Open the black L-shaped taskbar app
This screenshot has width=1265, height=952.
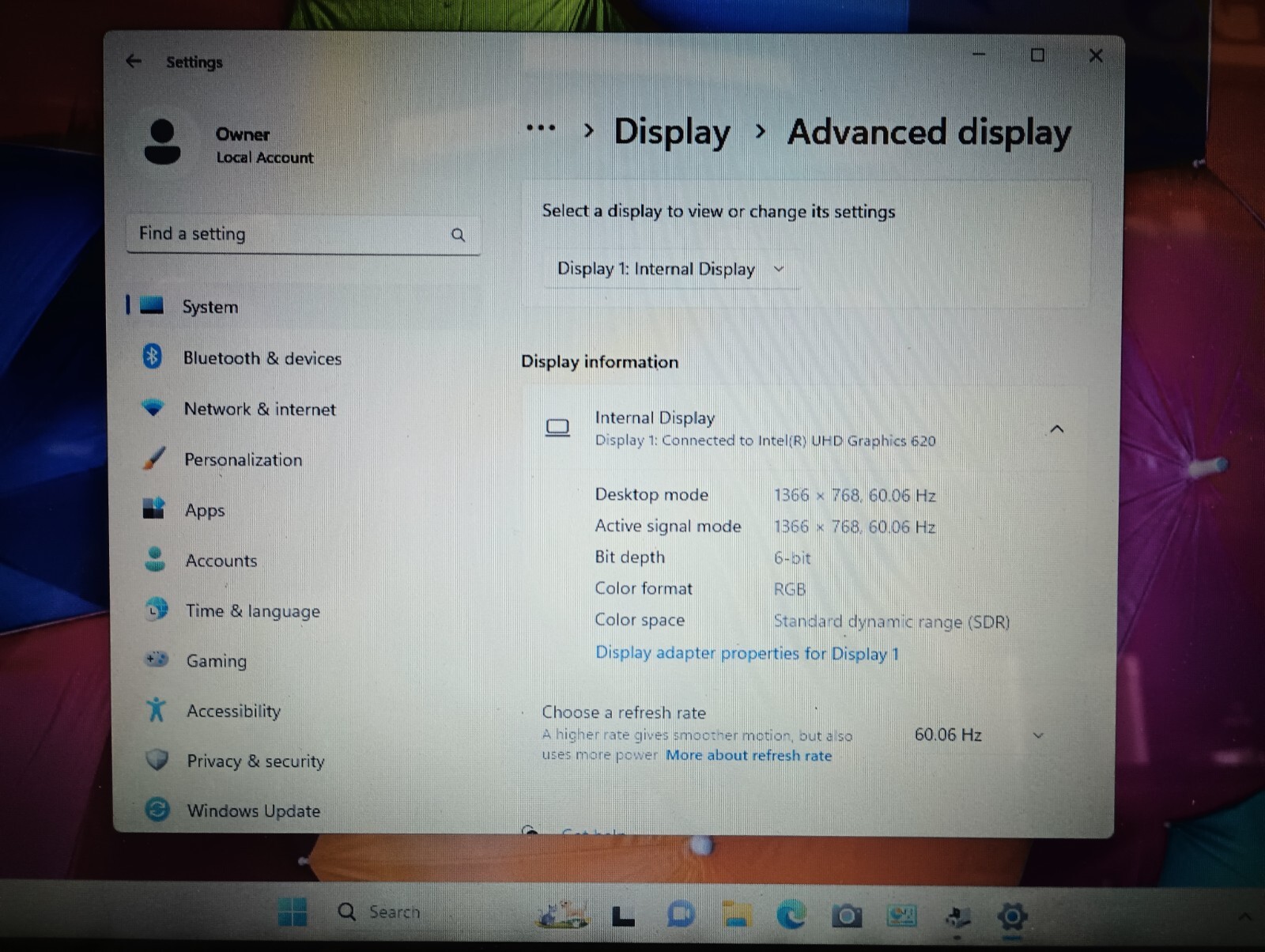pos(623,916)
